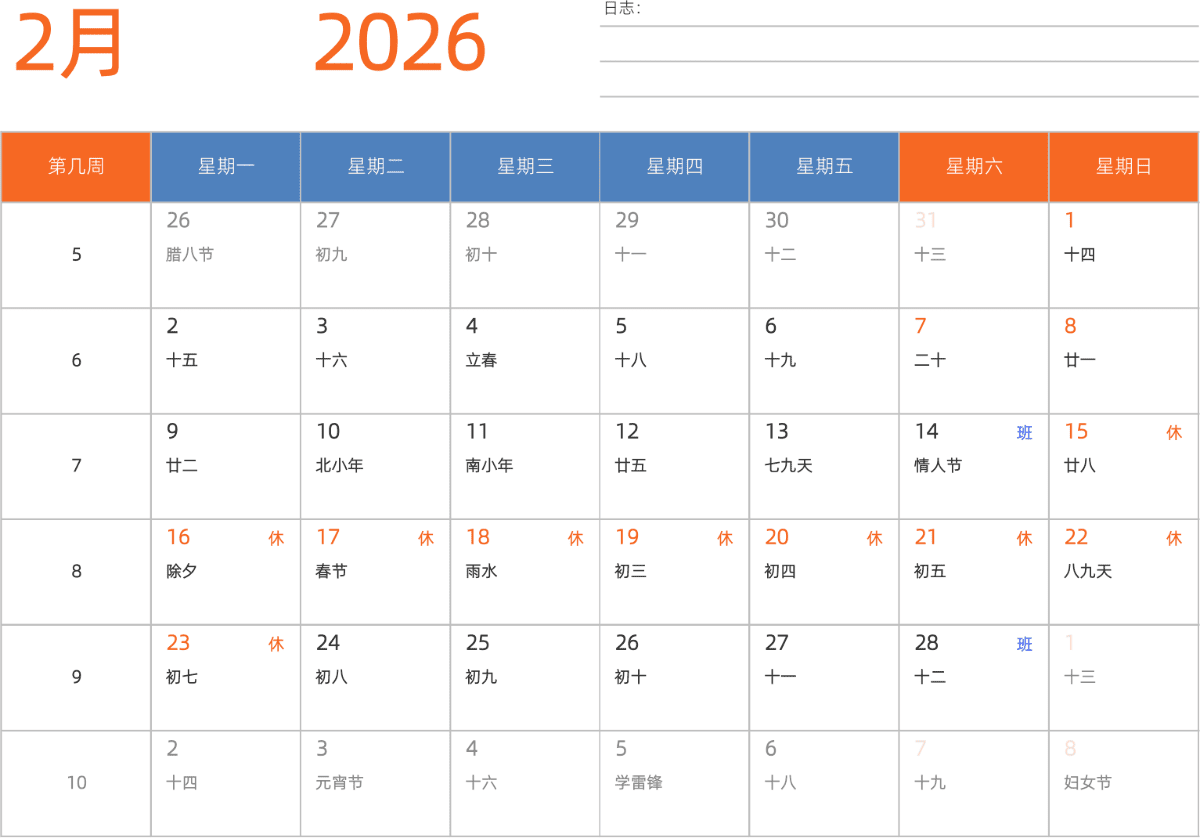This screenshot has height=838, width=1200.
Task: Select date 21 with lunar 初五
Action: 974,572
